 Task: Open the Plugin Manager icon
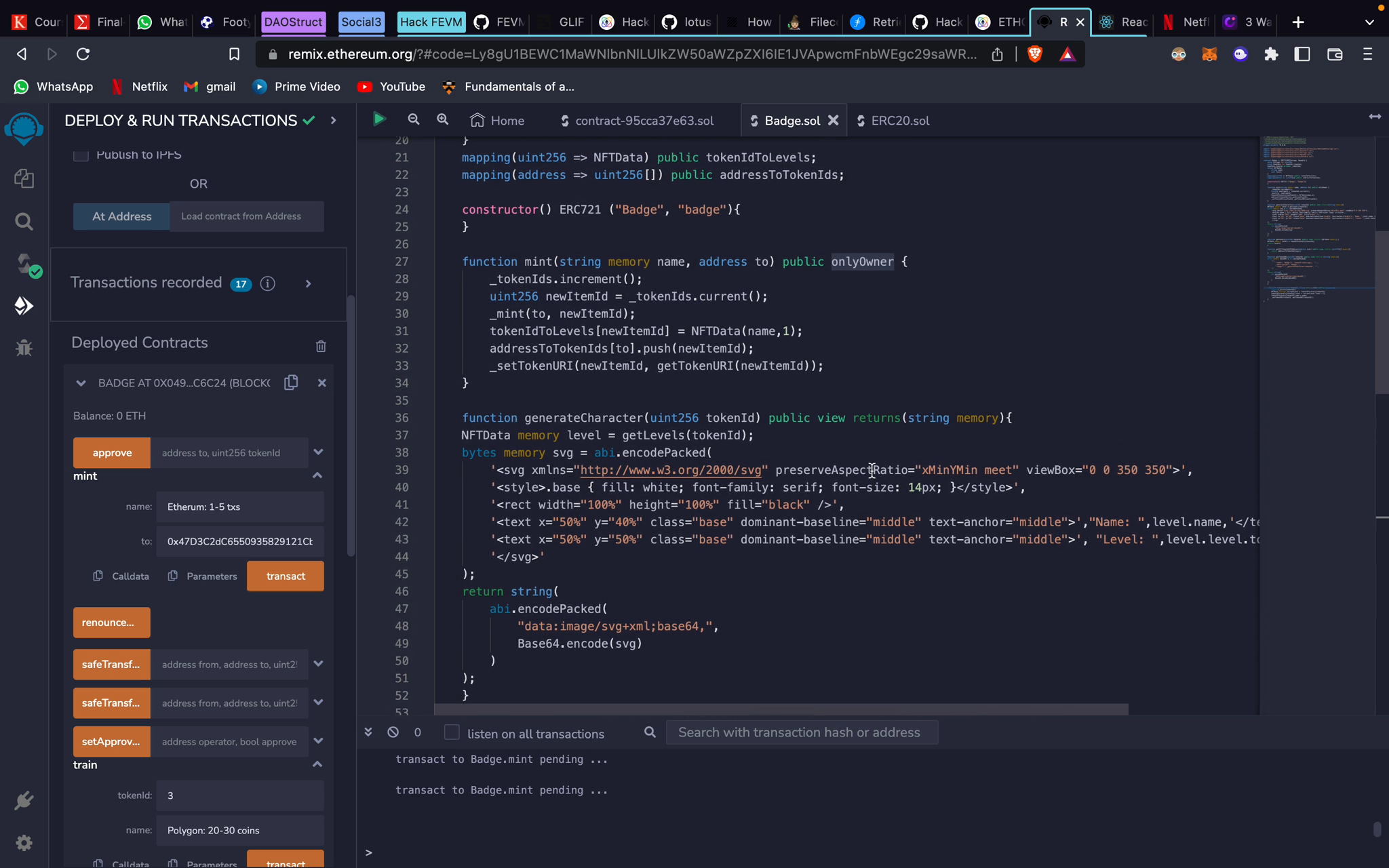(24, 801)
